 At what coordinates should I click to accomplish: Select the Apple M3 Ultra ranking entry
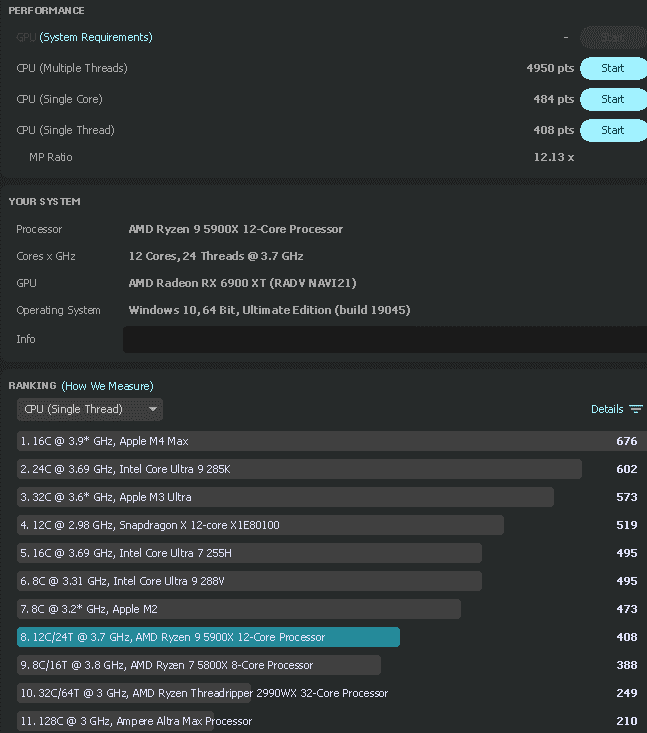[x=285, y=497]
